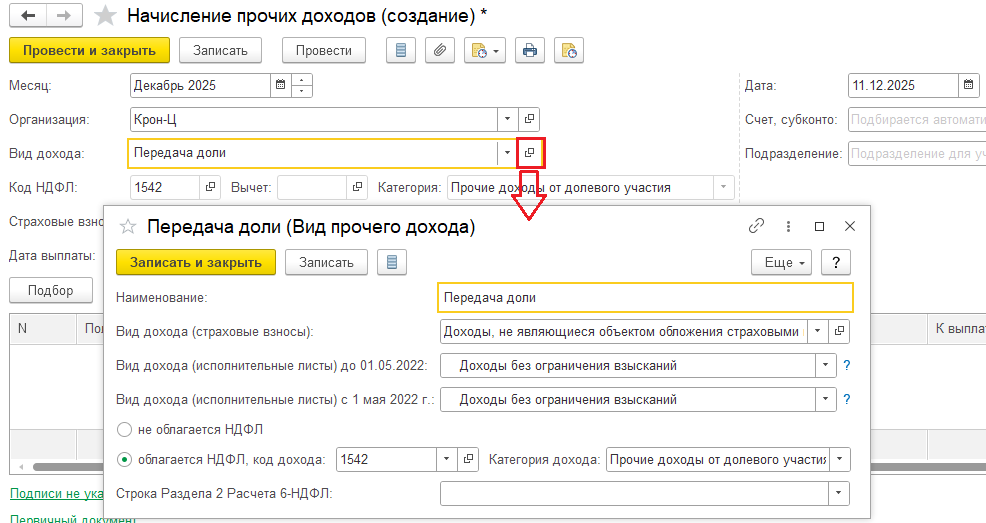This screenshot has width=986, height=523.
Task: Click the Подбор button
Action: (50, 290)
